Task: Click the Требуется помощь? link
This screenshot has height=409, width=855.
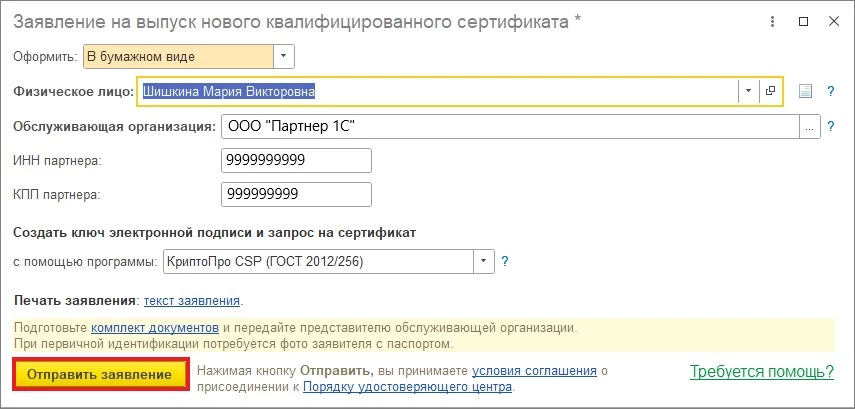Action: tap(761, 372)
